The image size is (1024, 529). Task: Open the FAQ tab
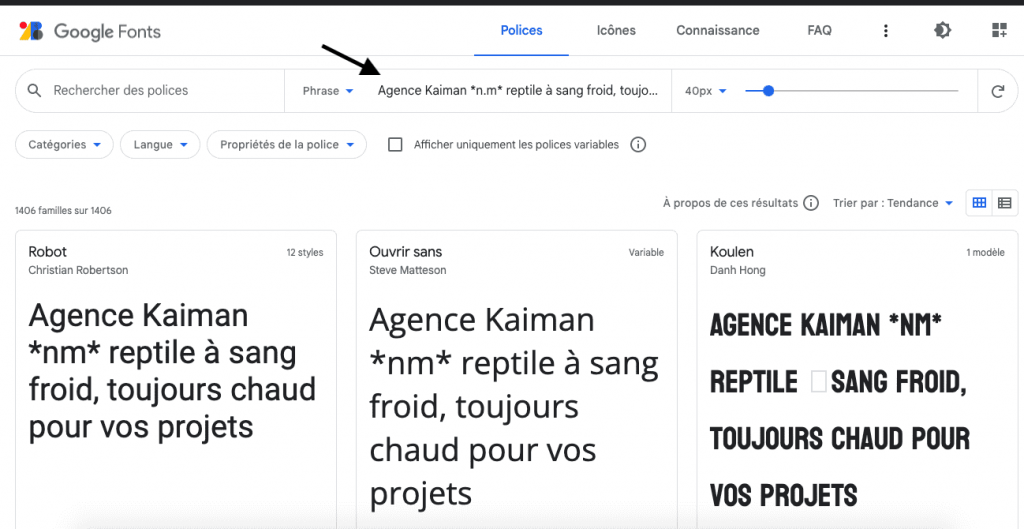tap(820, 31)
